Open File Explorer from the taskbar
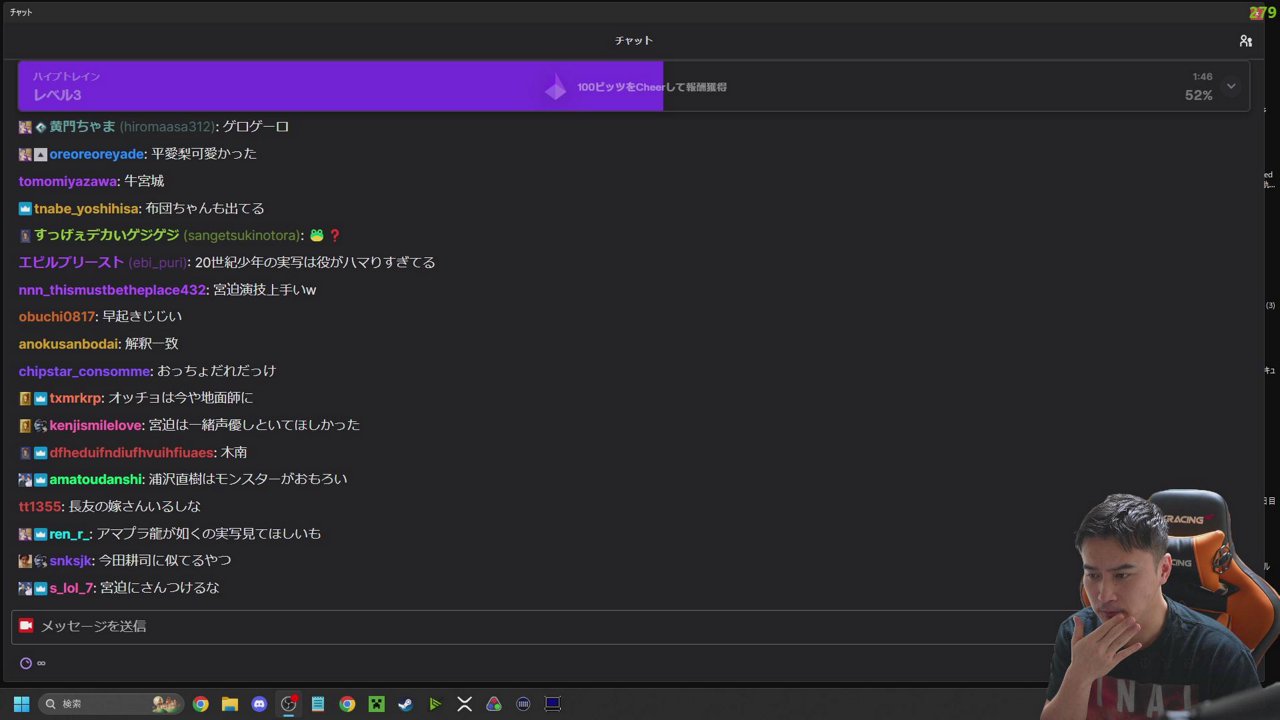1280x720 pixels. 230,704
